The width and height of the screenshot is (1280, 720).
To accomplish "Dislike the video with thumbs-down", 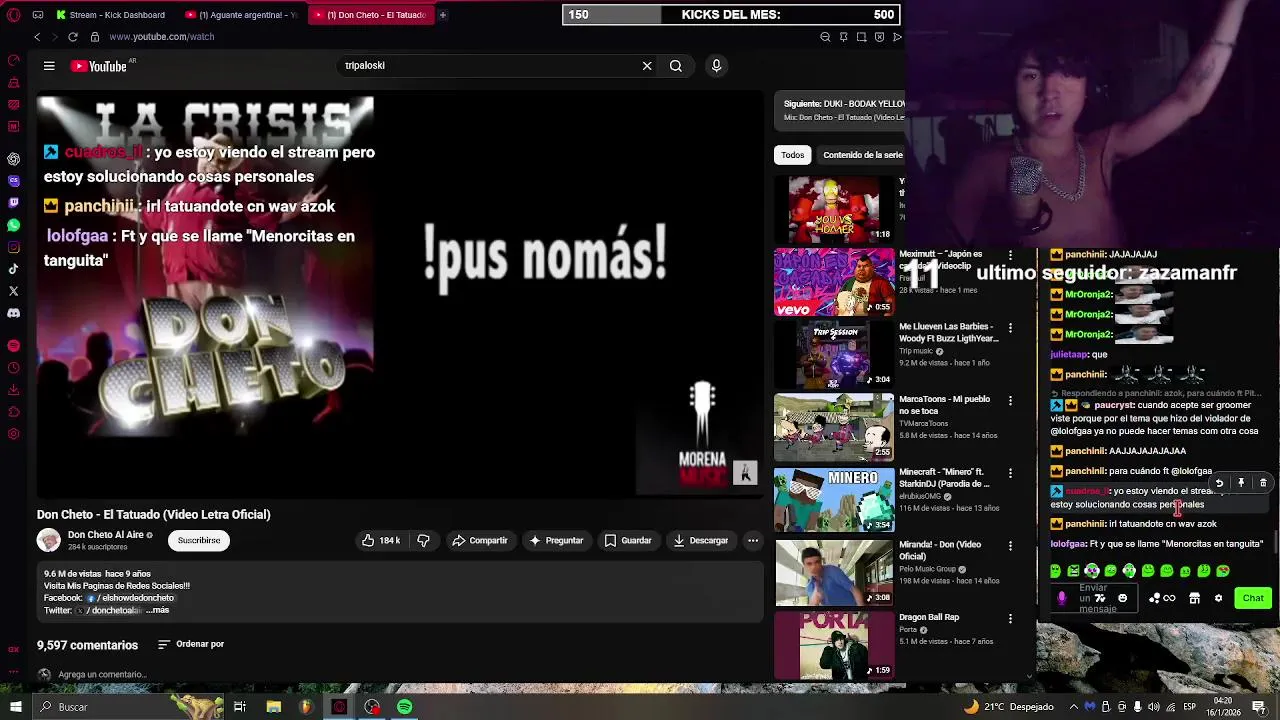I will [x=423, y=540].
